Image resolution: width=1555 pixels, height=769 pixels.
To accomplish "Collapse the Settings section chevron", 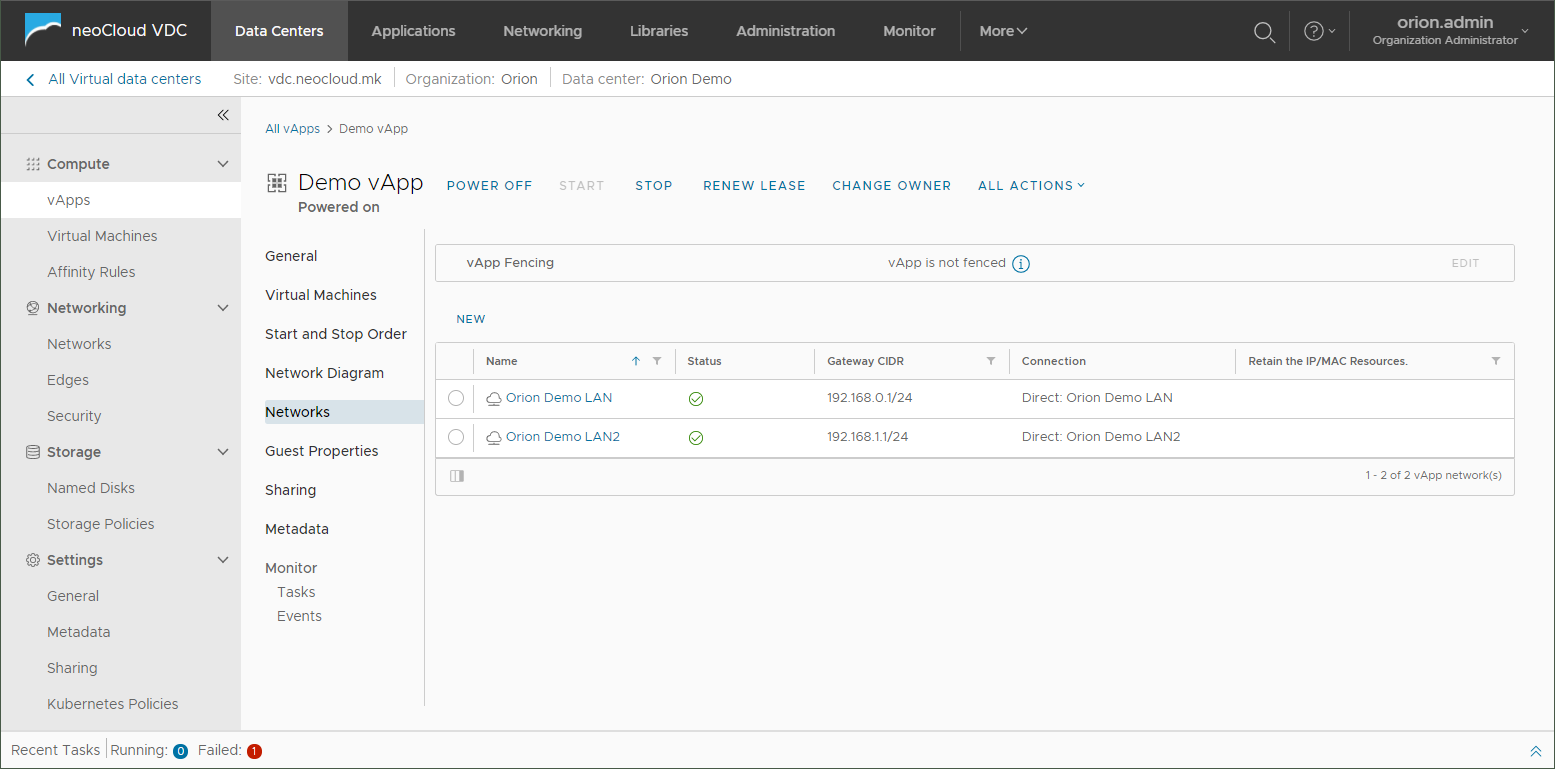I will point(223,560).
